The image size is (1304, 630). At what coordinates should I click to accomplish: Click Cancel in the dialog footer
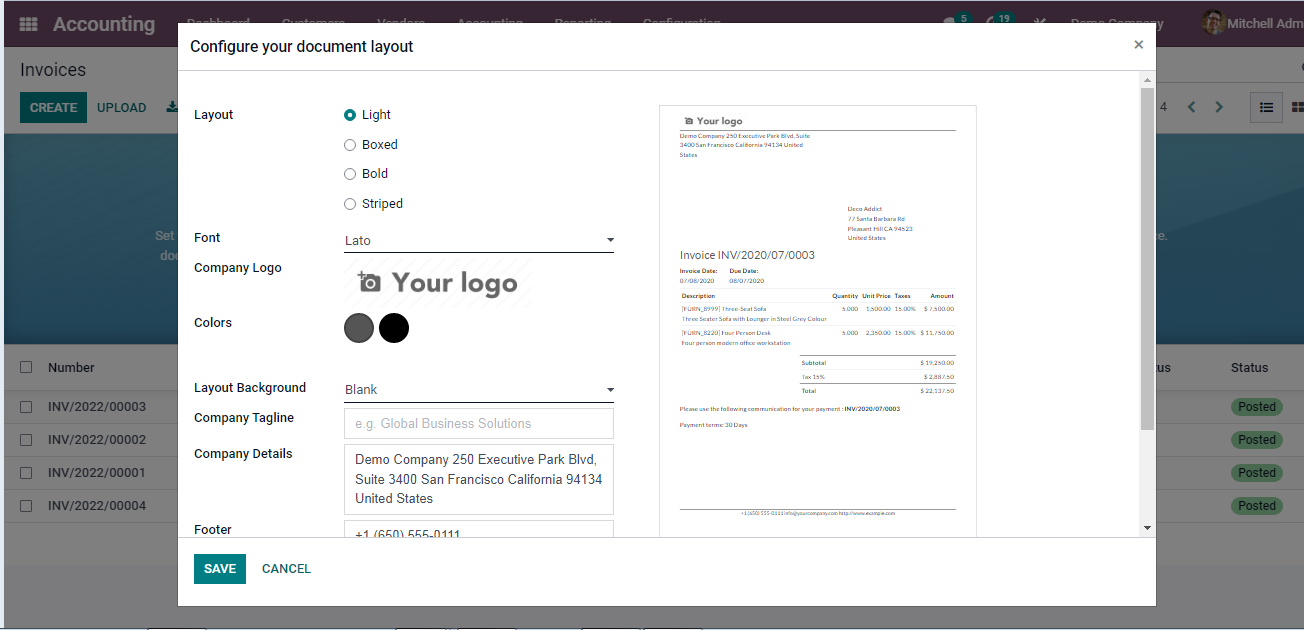pyautogui.click(x=286, y=569)
